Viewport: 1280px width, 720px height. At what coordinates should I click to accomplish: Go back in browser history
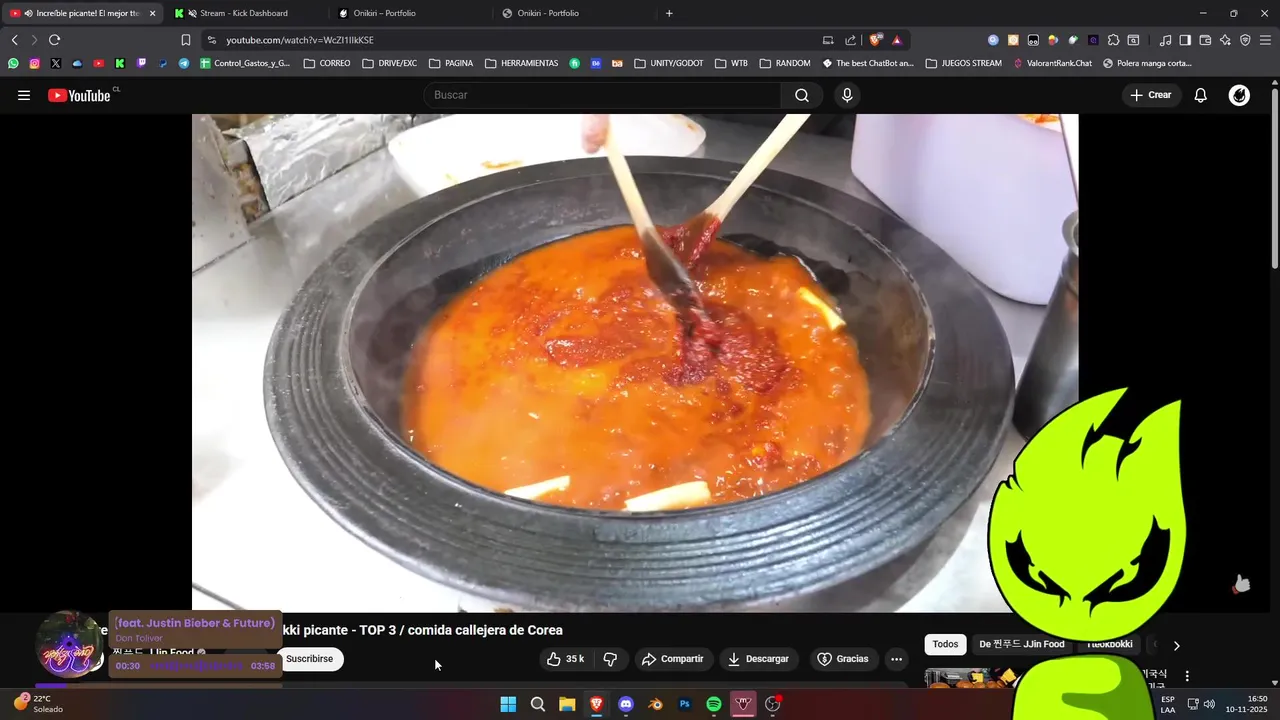pyautogui.click(x=14, y=40)
